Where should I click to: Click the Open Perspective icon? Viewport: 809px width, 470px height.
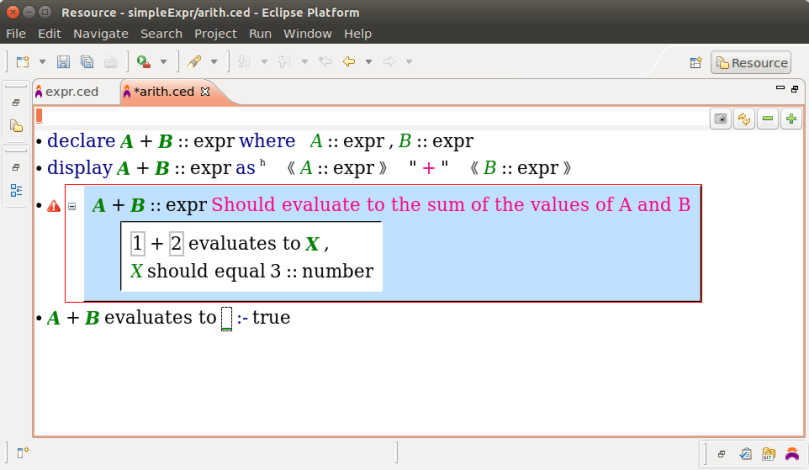[x=696, y=62]
